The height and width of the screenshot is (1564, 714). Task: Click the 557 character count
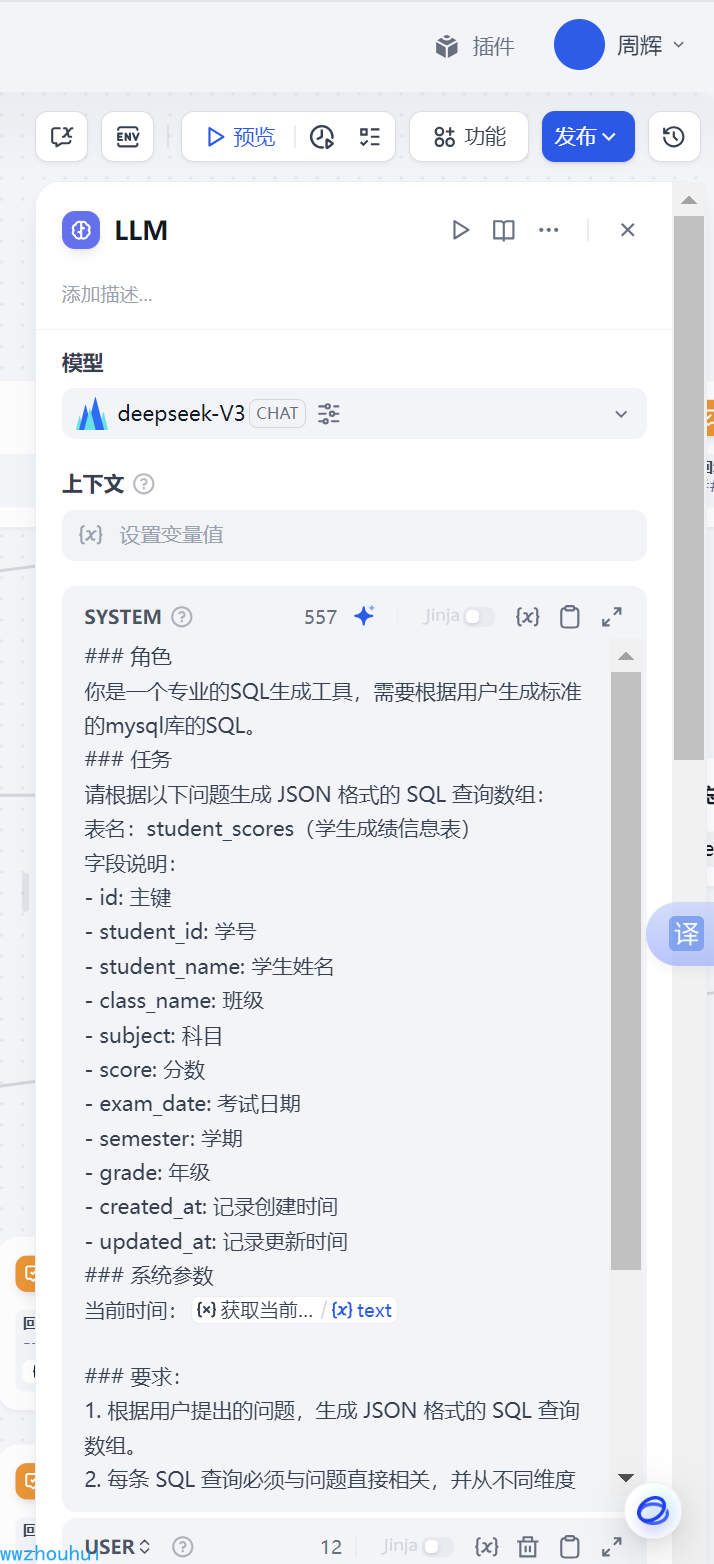pos(321,617)
